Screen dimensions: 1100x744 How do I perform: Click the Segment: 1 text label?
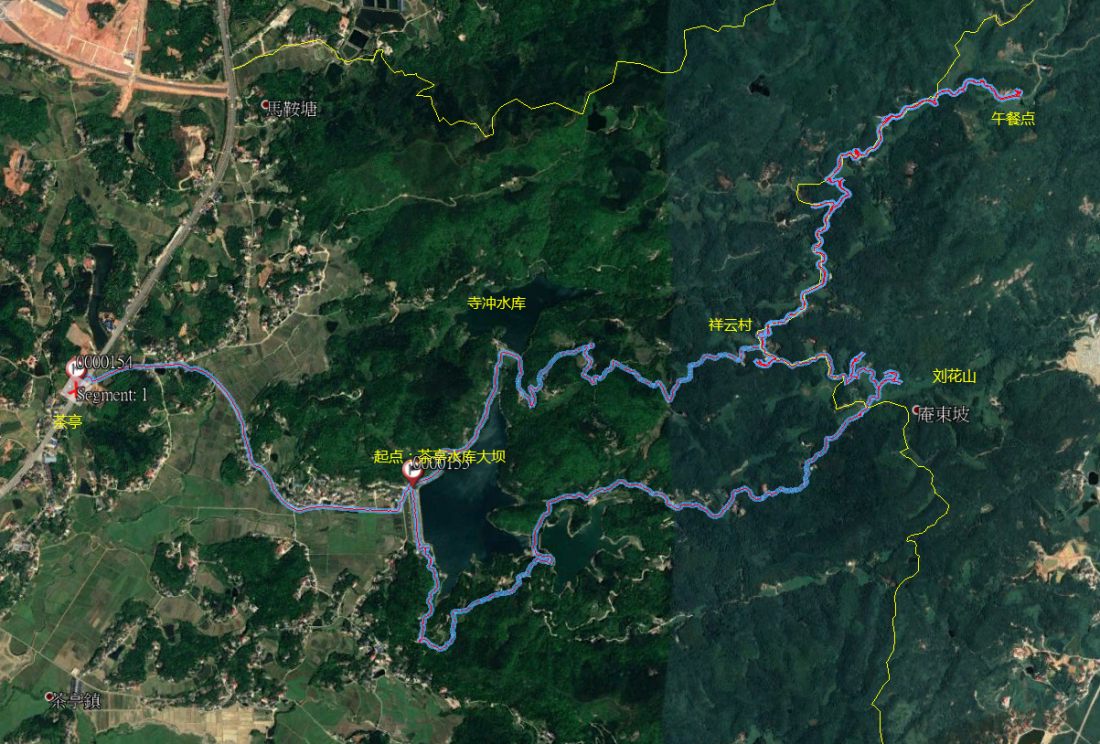click(x=112, y=395)
